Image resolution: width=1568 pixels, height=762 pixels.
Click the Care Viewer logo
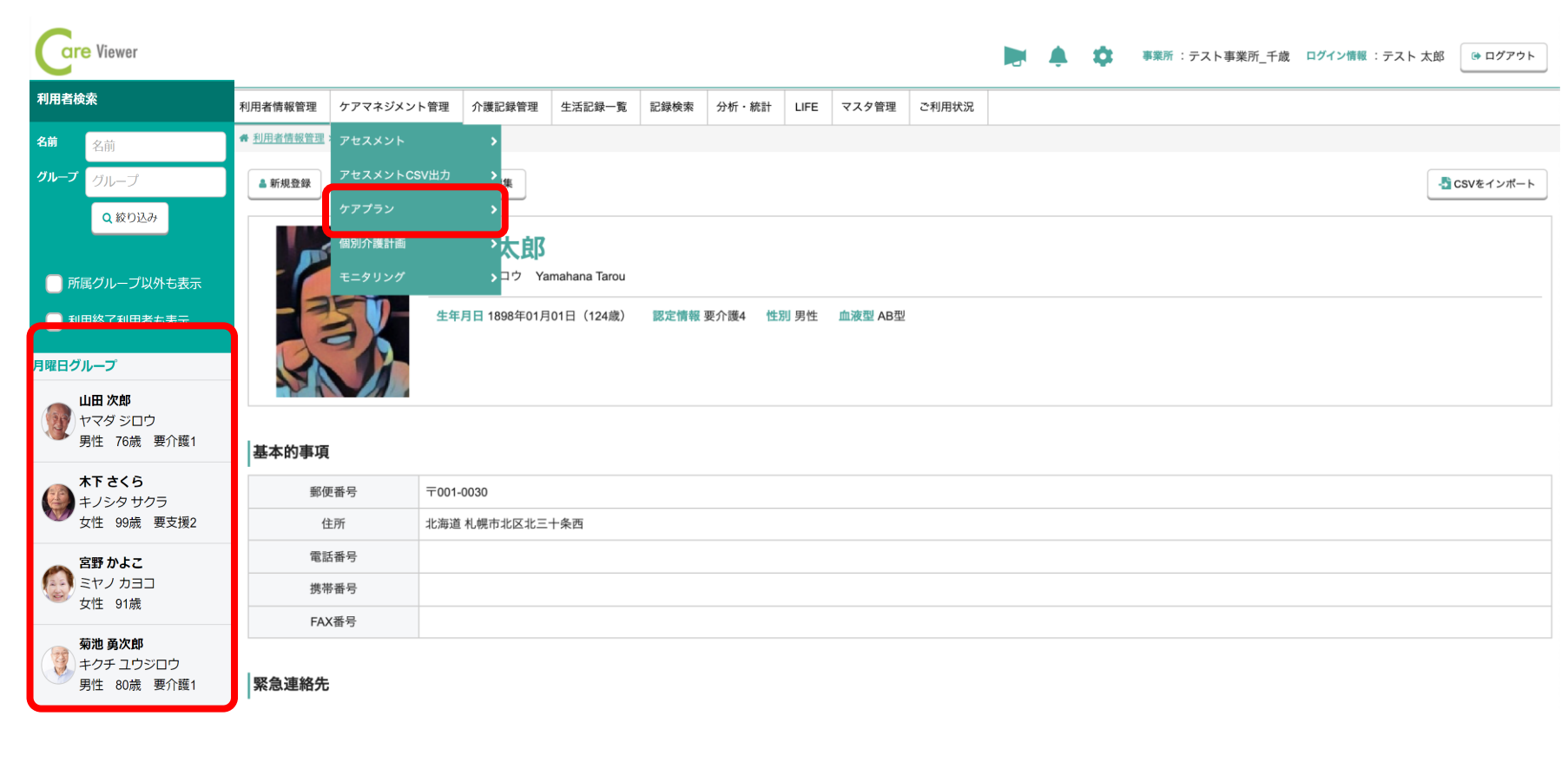87,51
